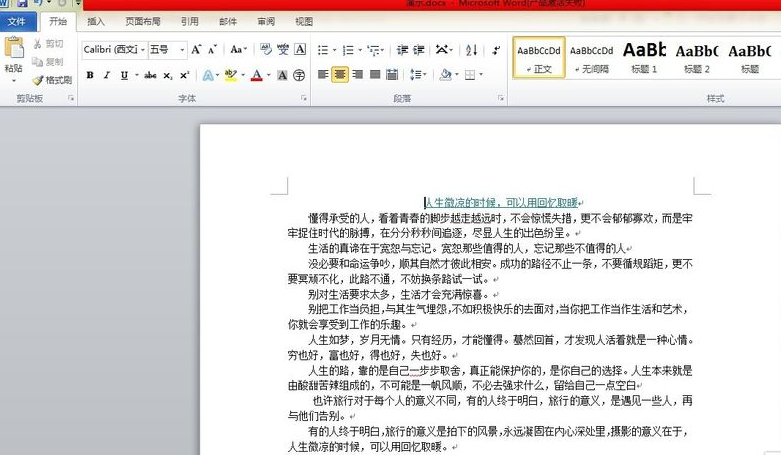Sort the selected paragraphs
This screenshot has width=781, height=455.
tap(471, 50)
